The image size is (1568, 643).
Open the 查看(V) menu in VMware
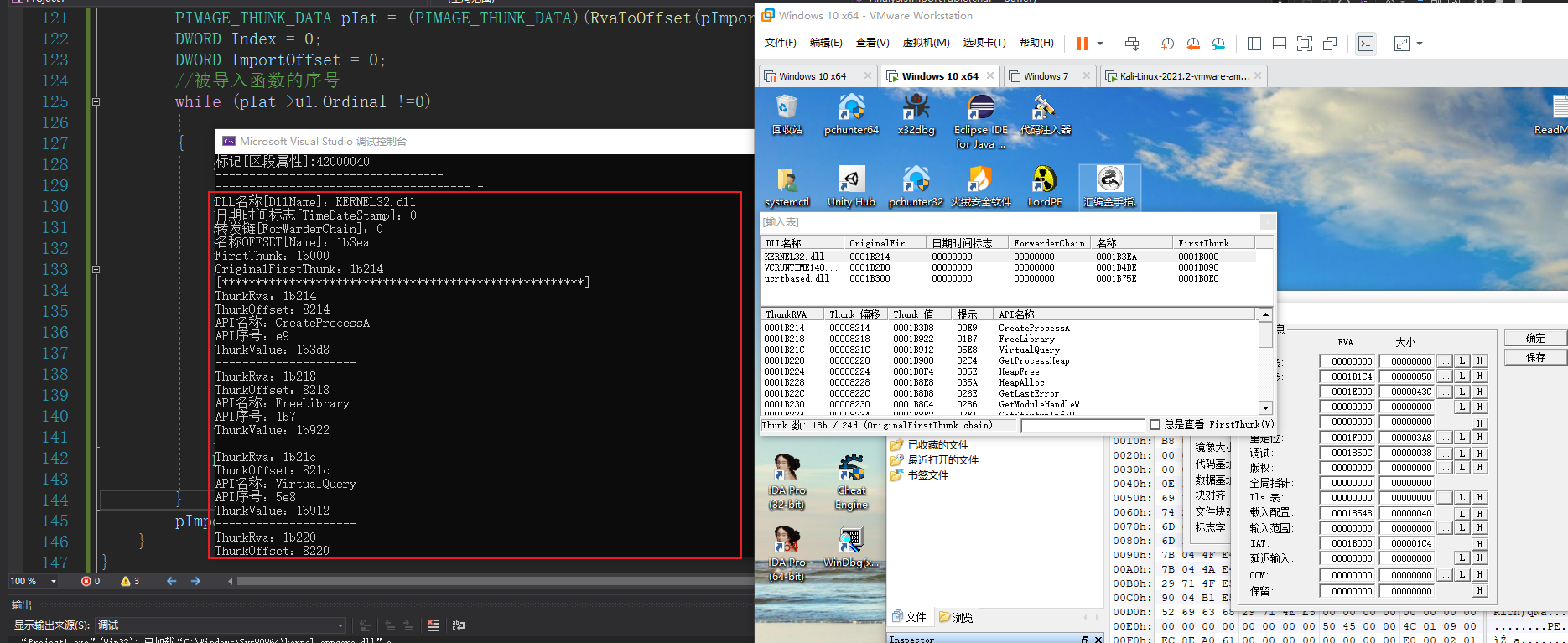(x=872, y=43)
